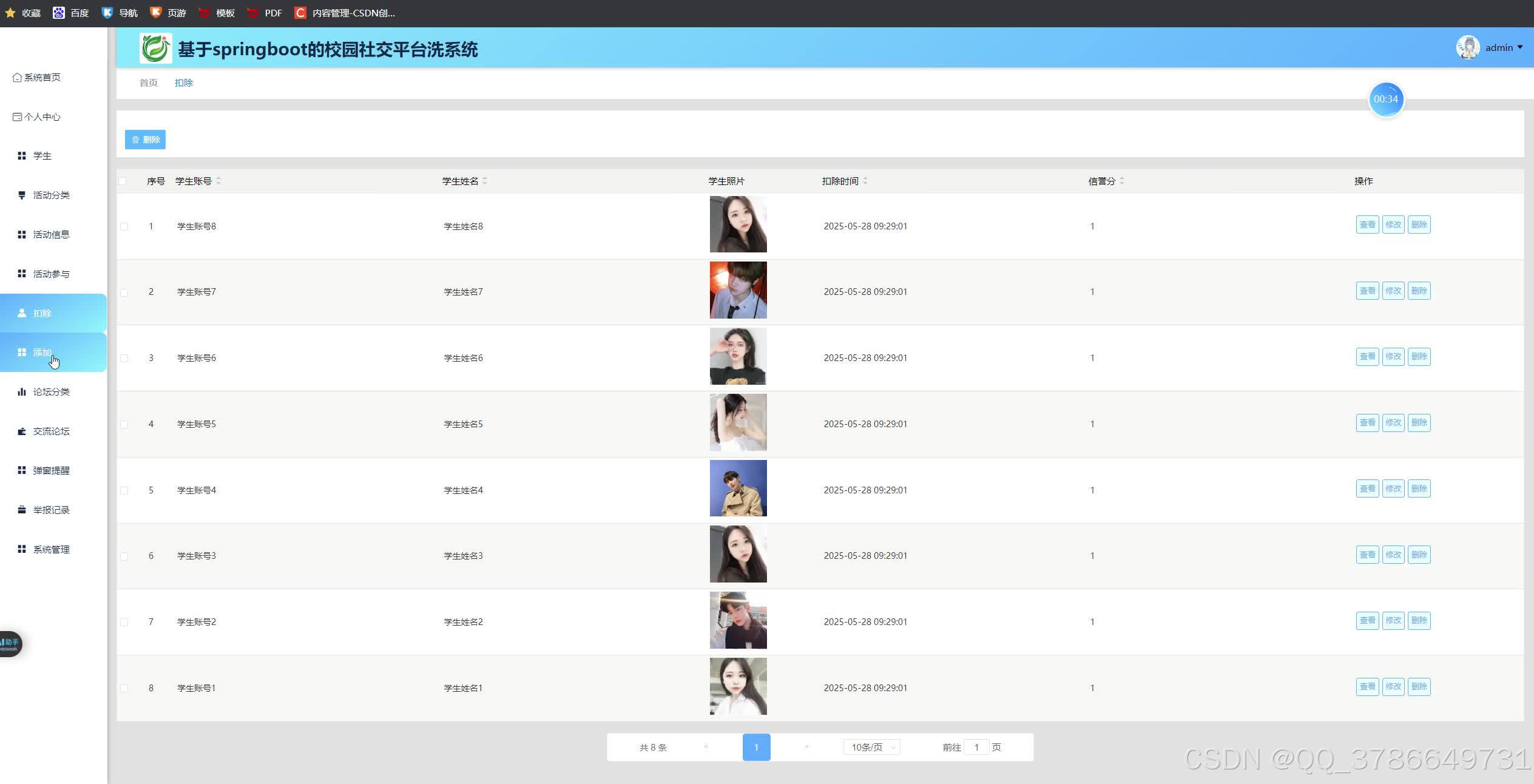Check the checkbox for row 学生账号8
Screen dimensions: 1534x784
(124, 226)
